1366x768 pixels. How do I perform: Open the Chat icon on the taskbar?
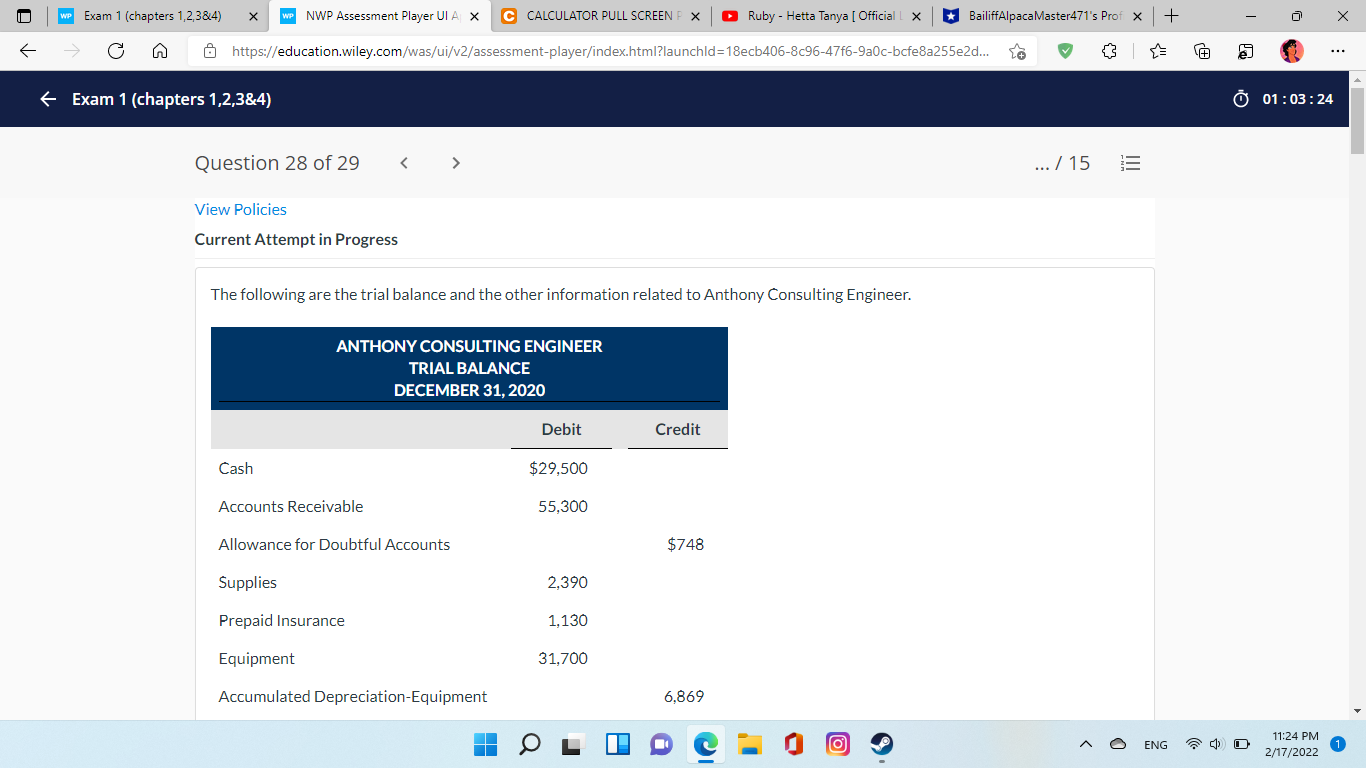tap(661, 744)
